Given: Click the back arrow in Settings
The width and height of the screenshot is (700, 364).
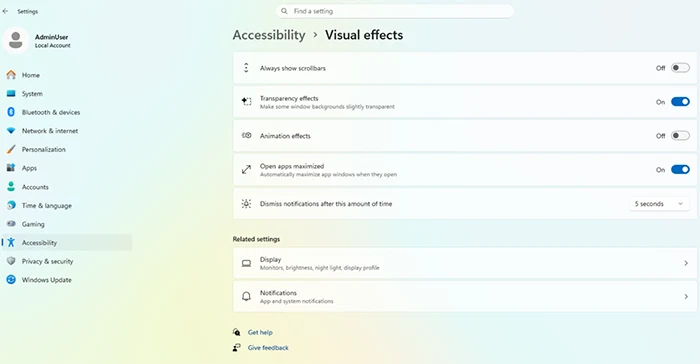Looking at the screenshot, I should (x=5, y=11).
